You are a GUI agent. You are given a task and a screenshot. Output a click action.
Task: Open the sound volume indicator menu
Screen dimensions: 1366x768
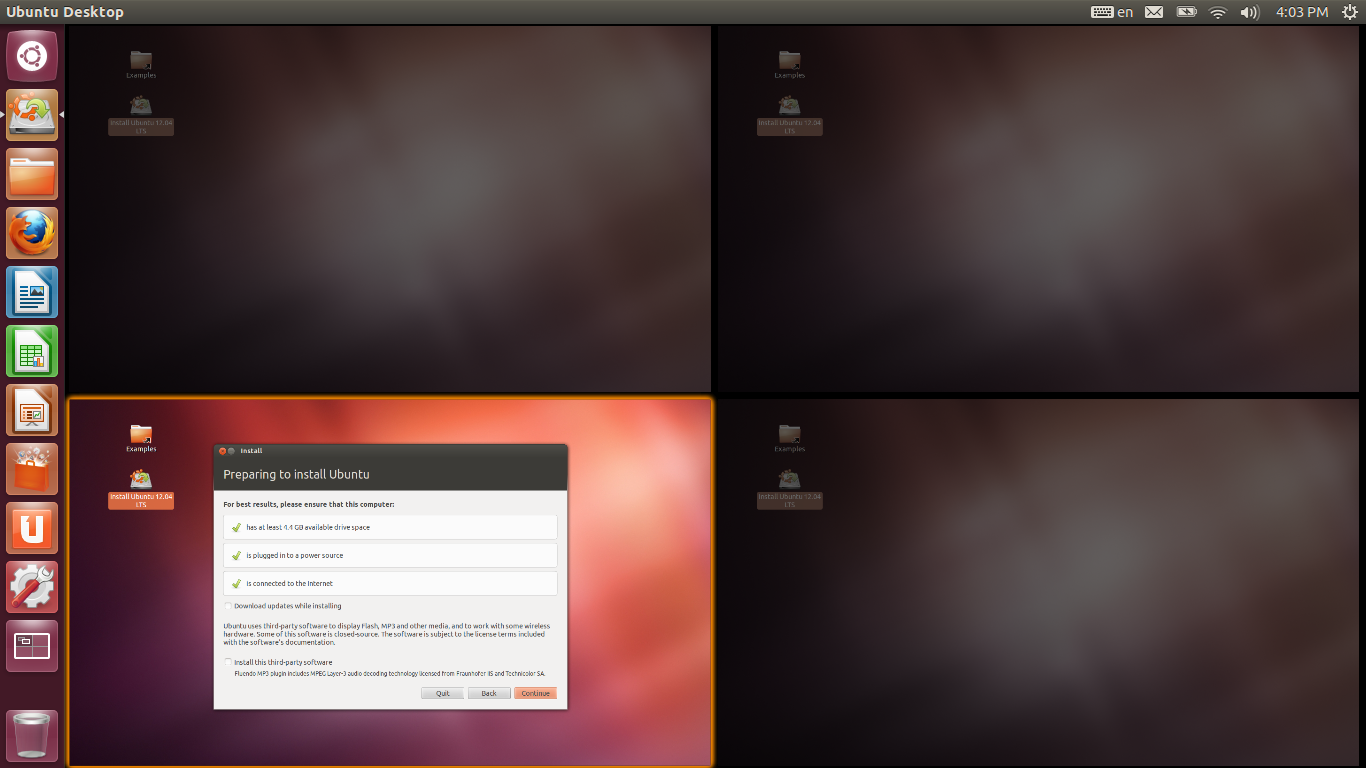1248,12
